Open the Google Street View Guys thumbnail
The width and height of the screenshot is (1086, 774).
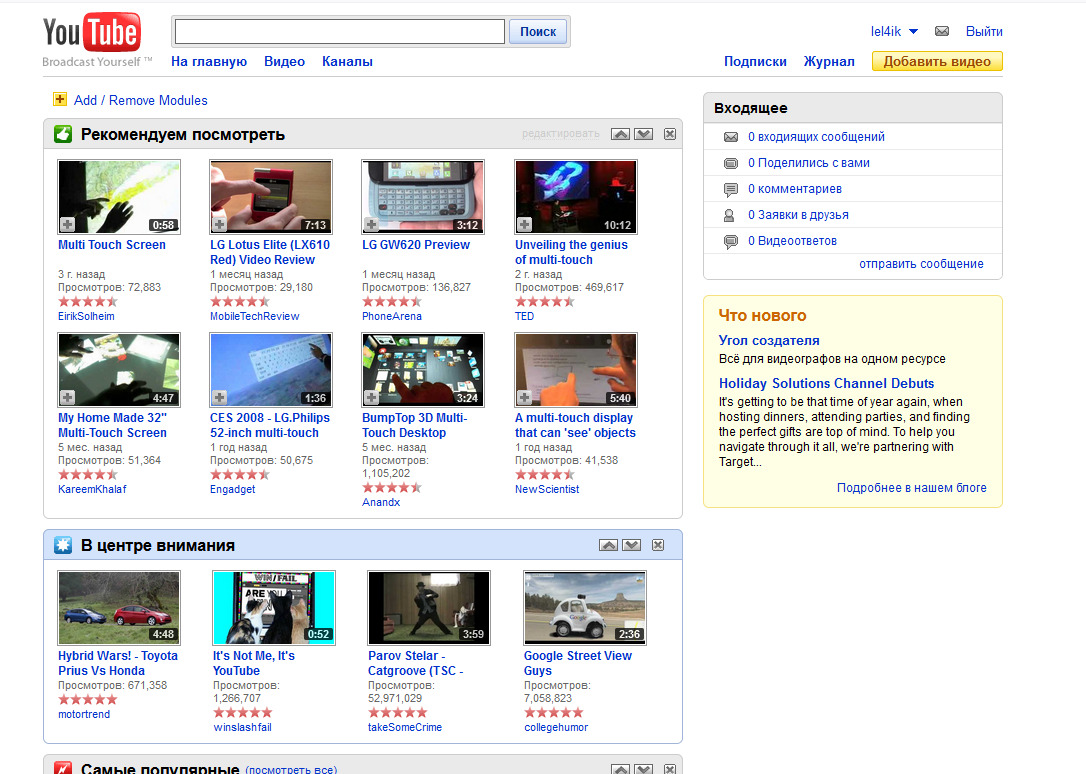pos(585,608)
